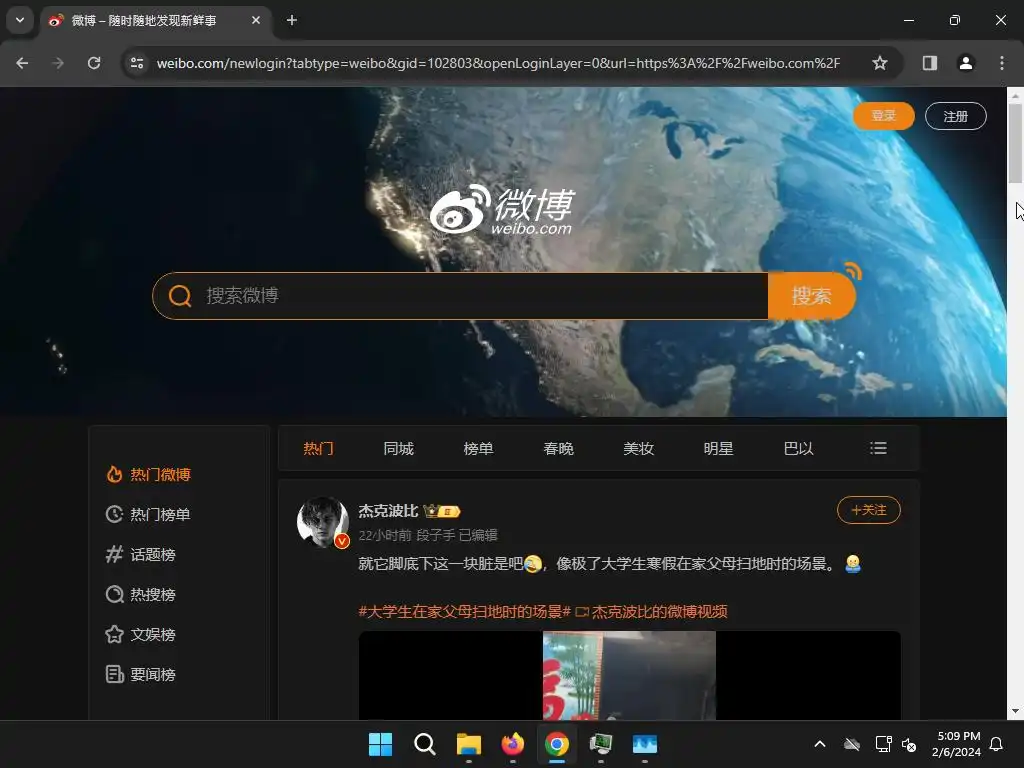Open Chrome three-dot menu
Viewport: 1024px width, 768px height.
[x=1002, y=63]
